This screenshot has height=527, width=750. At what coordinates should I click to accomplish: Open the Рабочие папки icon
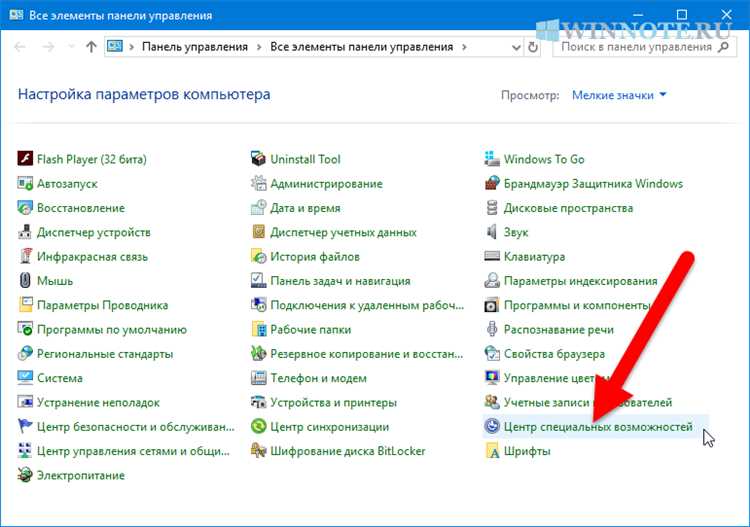pyautogui.click(x=258, y=329)
